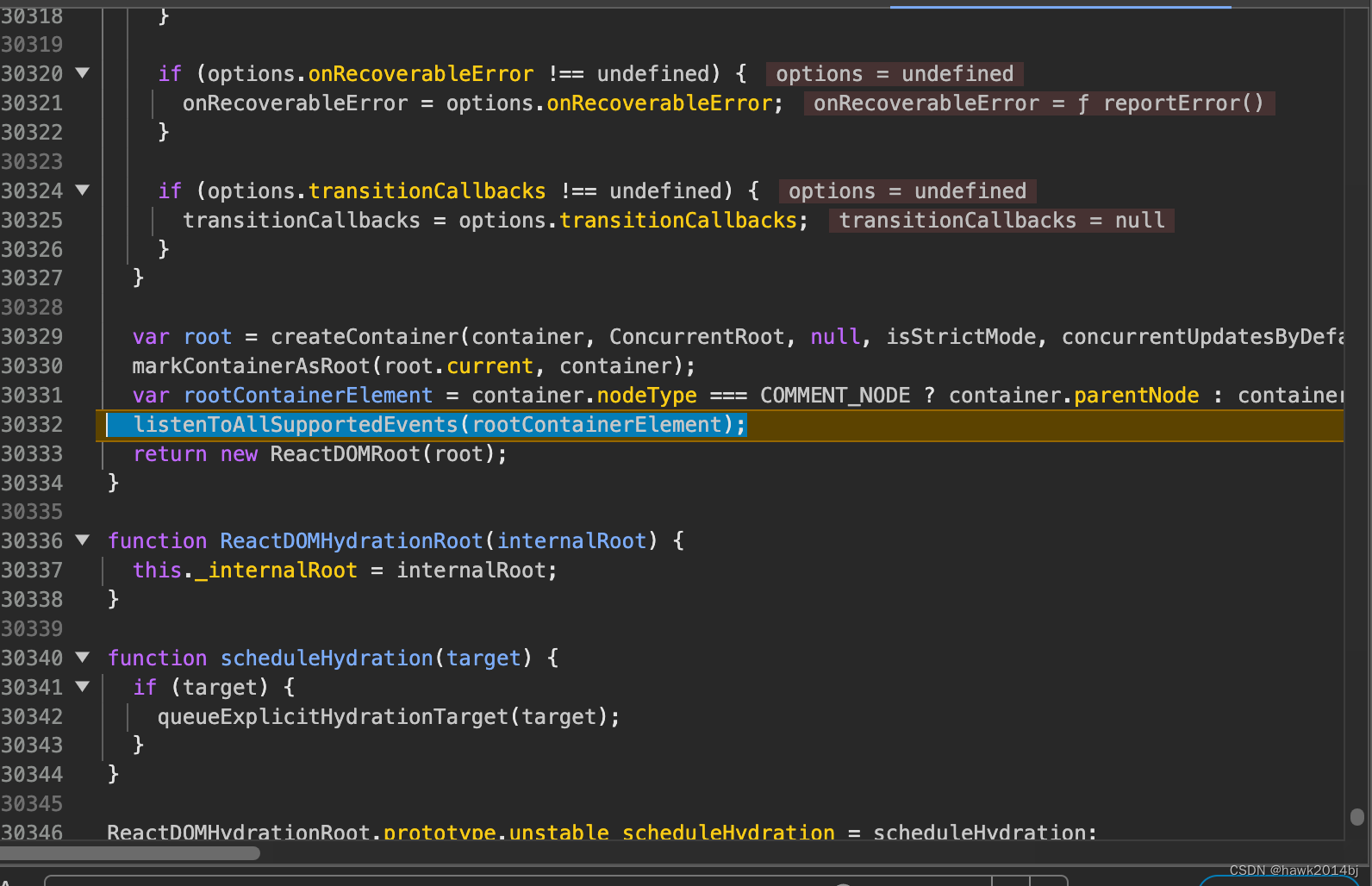Collapse the if block at line 30341
Image resolution: width=1372 pixels, height=886 pixels.
click(83, 687)
